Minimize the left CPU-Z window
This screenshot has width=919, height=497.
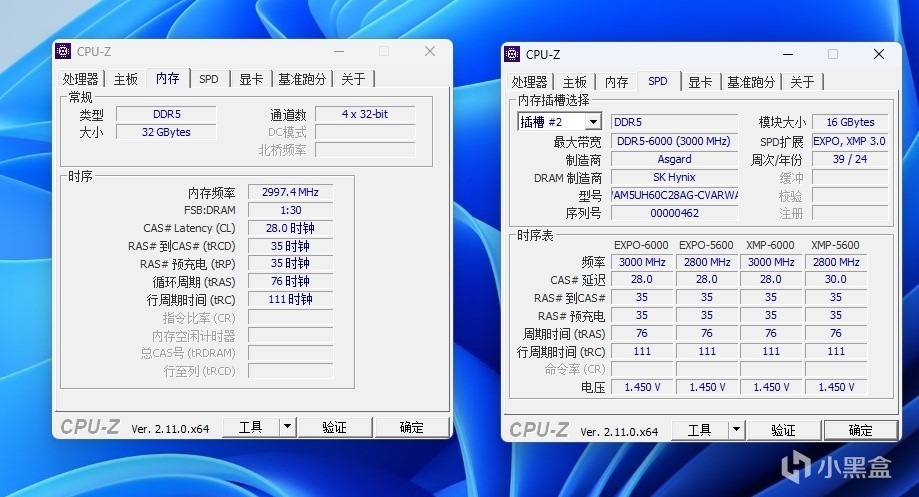(x=339, y=52)
